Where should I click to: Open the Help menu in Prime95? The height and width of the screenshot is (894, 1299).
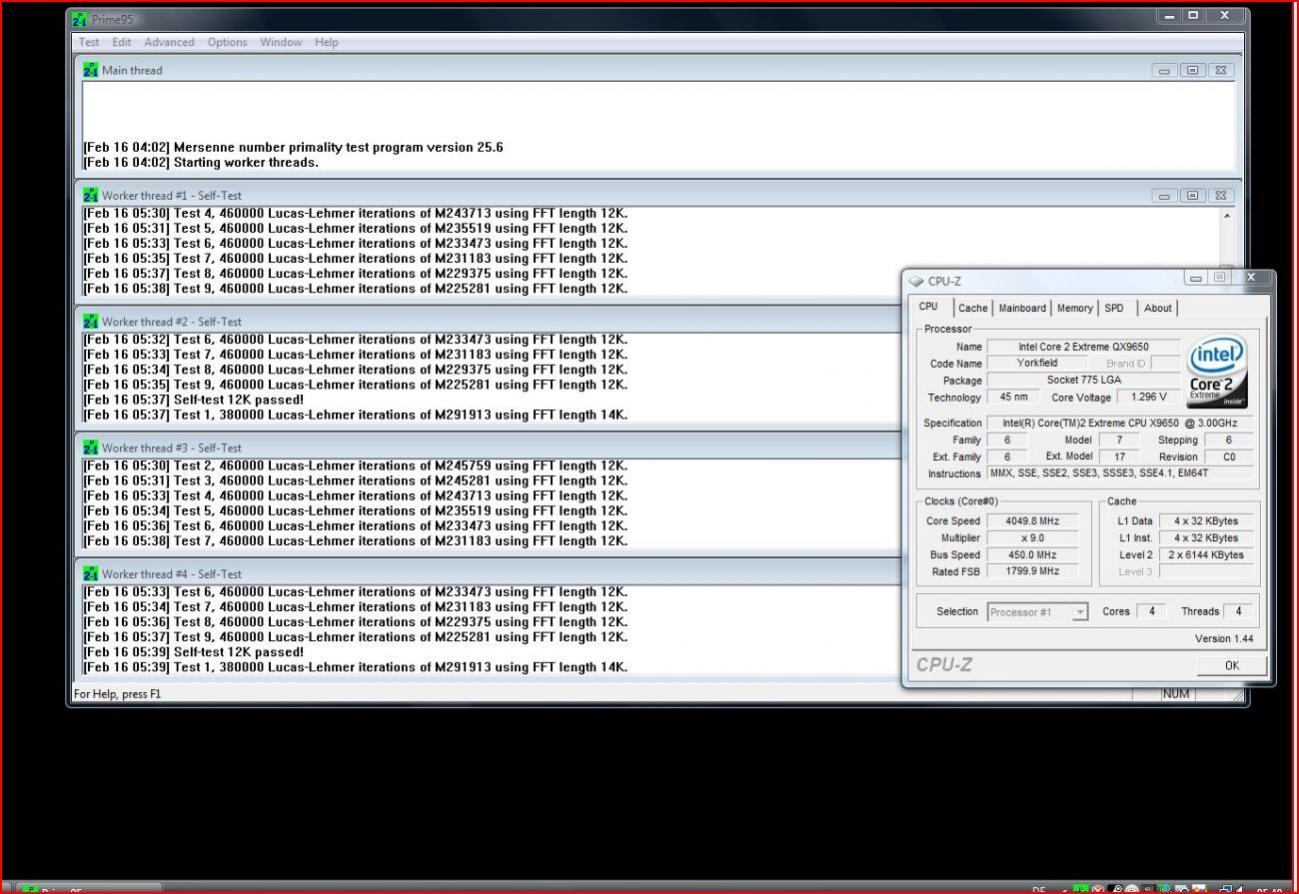(x=326, y=42)
